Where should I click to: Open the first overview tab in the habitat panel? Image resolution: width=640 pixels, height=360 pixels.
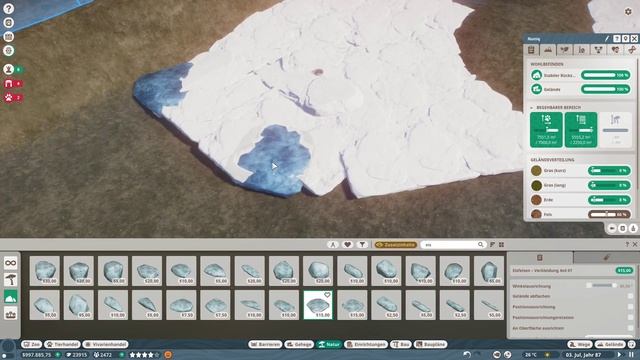click(531, 50)
